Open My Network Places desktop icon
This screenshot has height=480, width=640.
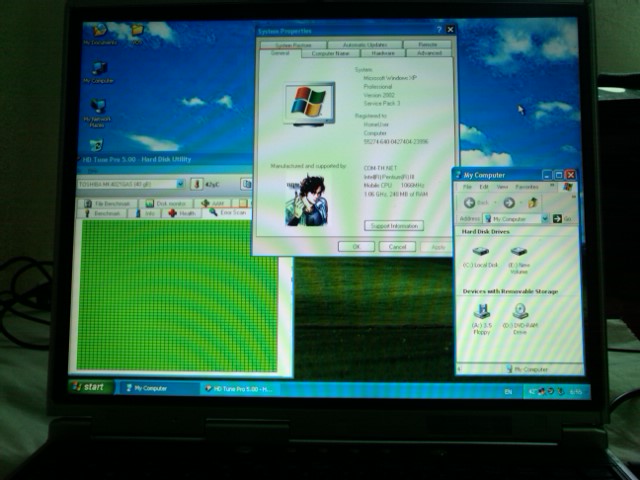pyautogui.click(x=98, y=108)
